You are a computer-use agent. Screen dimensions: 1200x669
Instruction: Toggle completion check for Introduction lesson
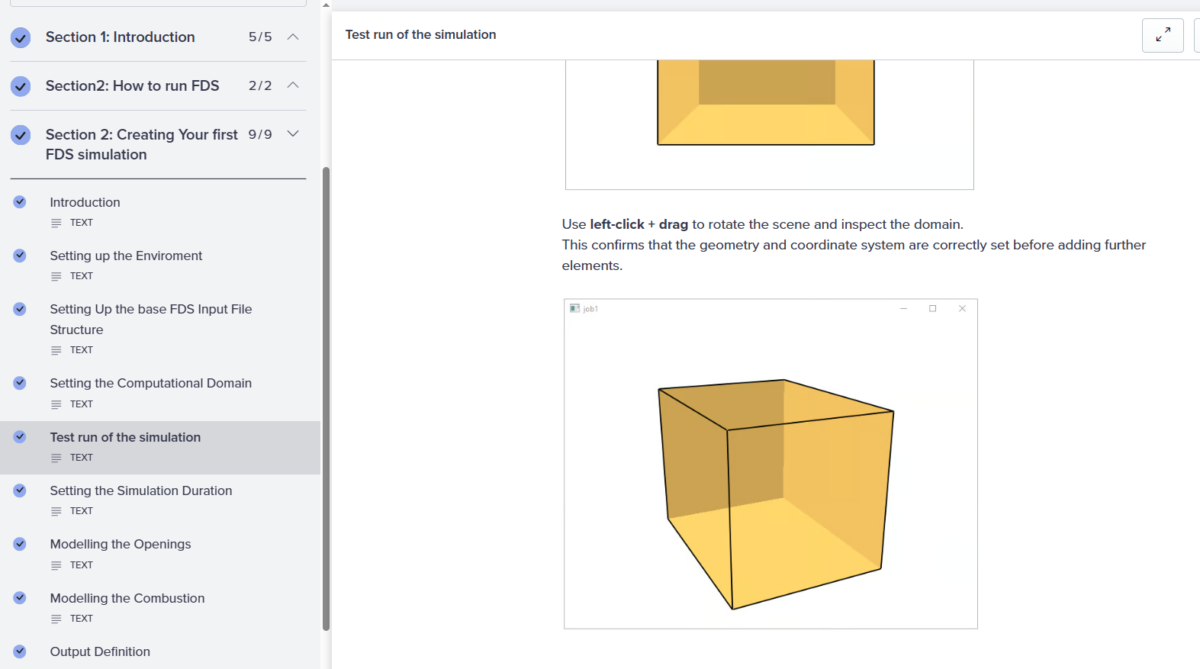pyautogui.click(x=20, y=202)
